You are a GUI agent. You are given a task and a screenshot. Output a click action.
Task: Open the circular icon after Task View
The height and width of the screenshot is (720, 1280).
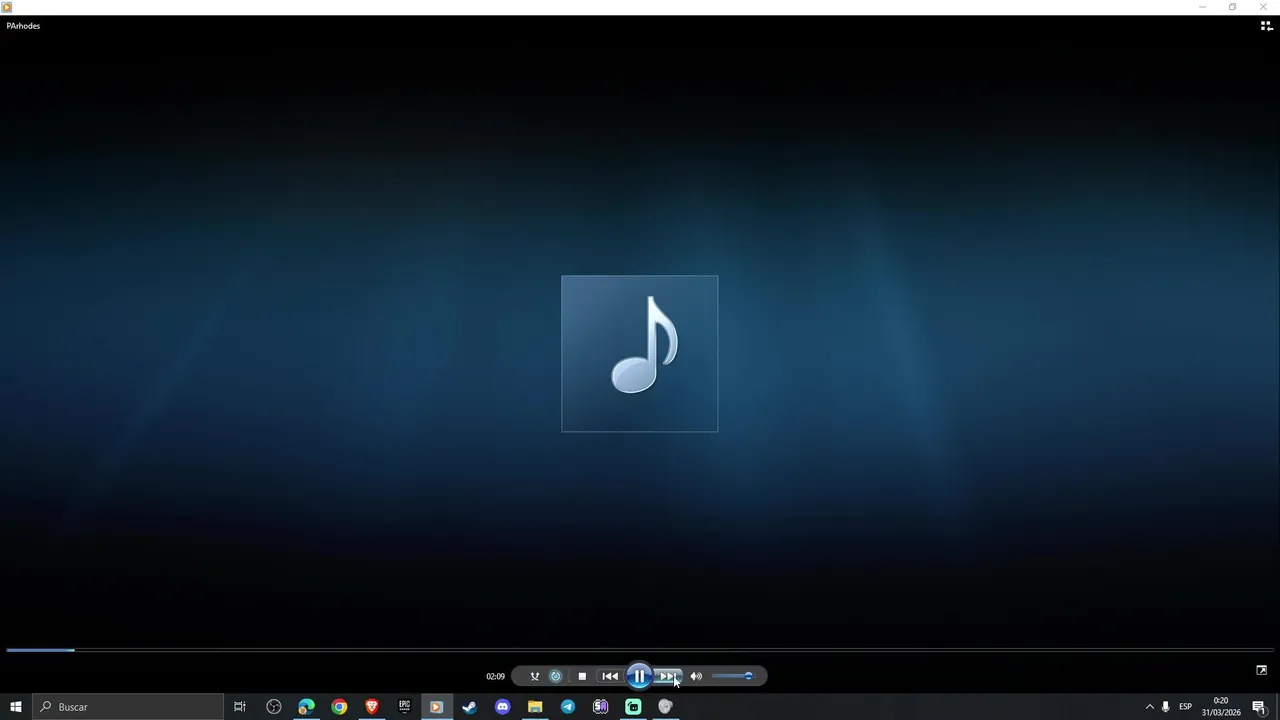[273, 707]
